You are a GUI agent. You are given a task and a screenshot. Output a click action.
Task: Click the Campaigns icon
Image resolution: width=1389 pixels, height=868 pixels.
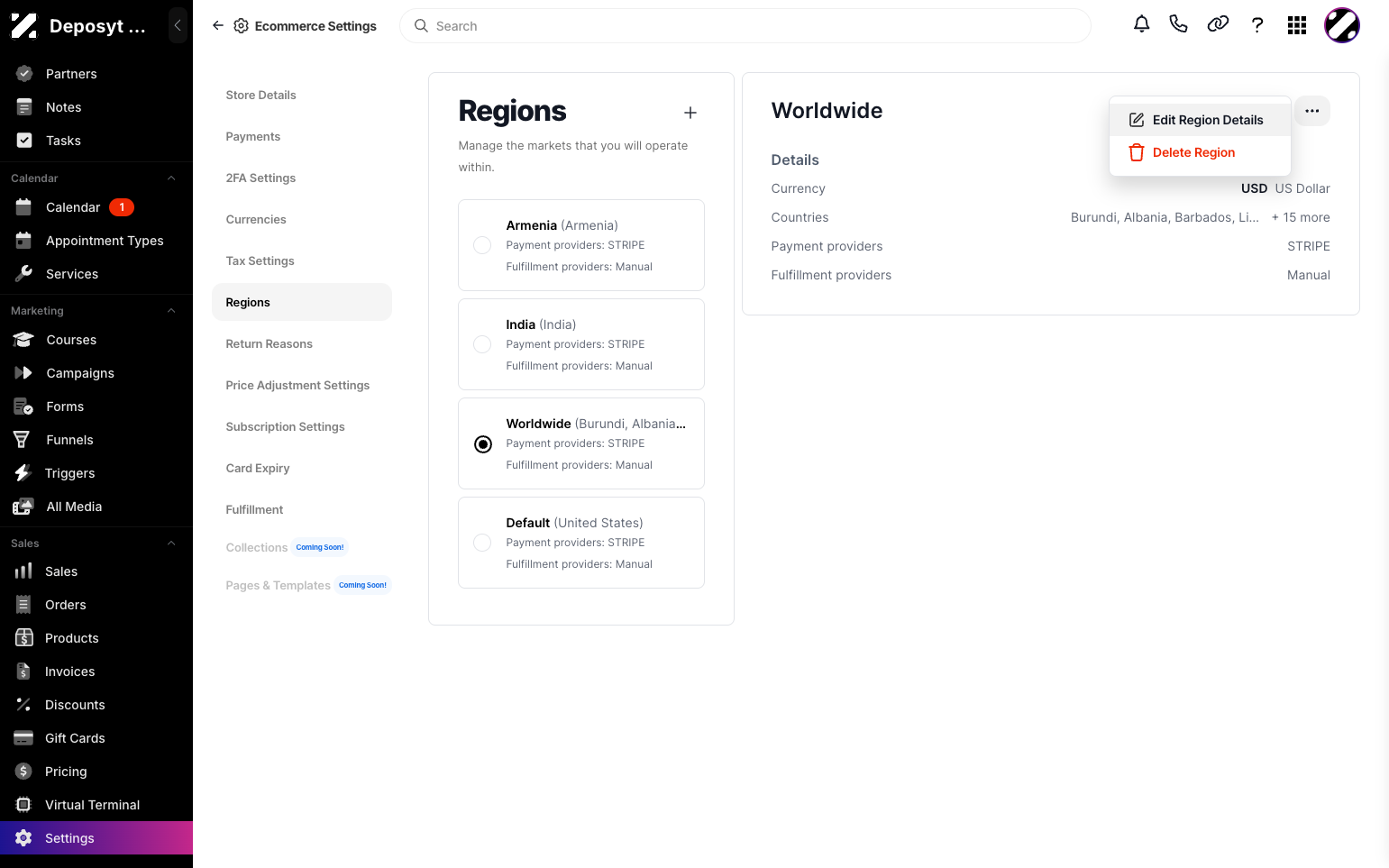[23, 373]
